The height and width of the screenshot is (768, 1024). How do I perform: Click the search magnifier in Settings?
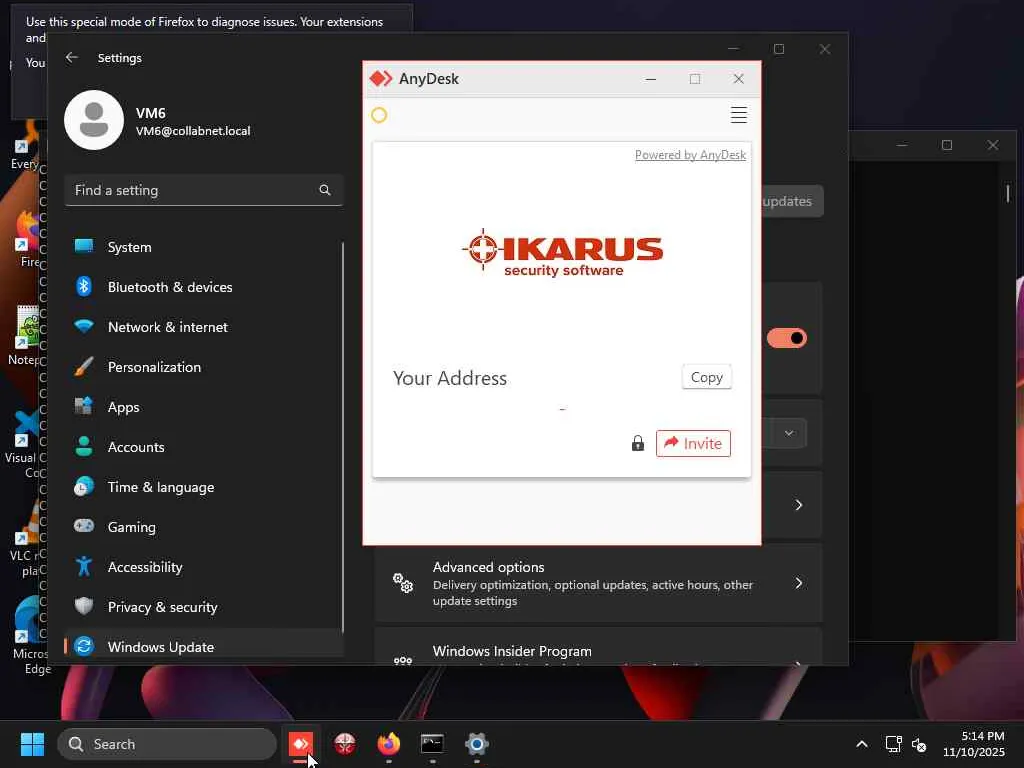click(325, 190)
